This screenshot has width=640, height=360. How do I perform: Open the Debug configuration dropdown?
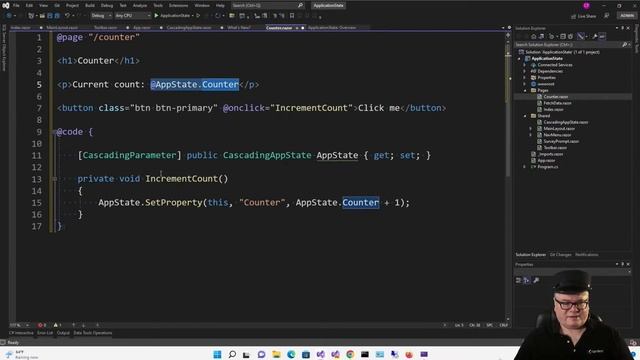(101, 16)
